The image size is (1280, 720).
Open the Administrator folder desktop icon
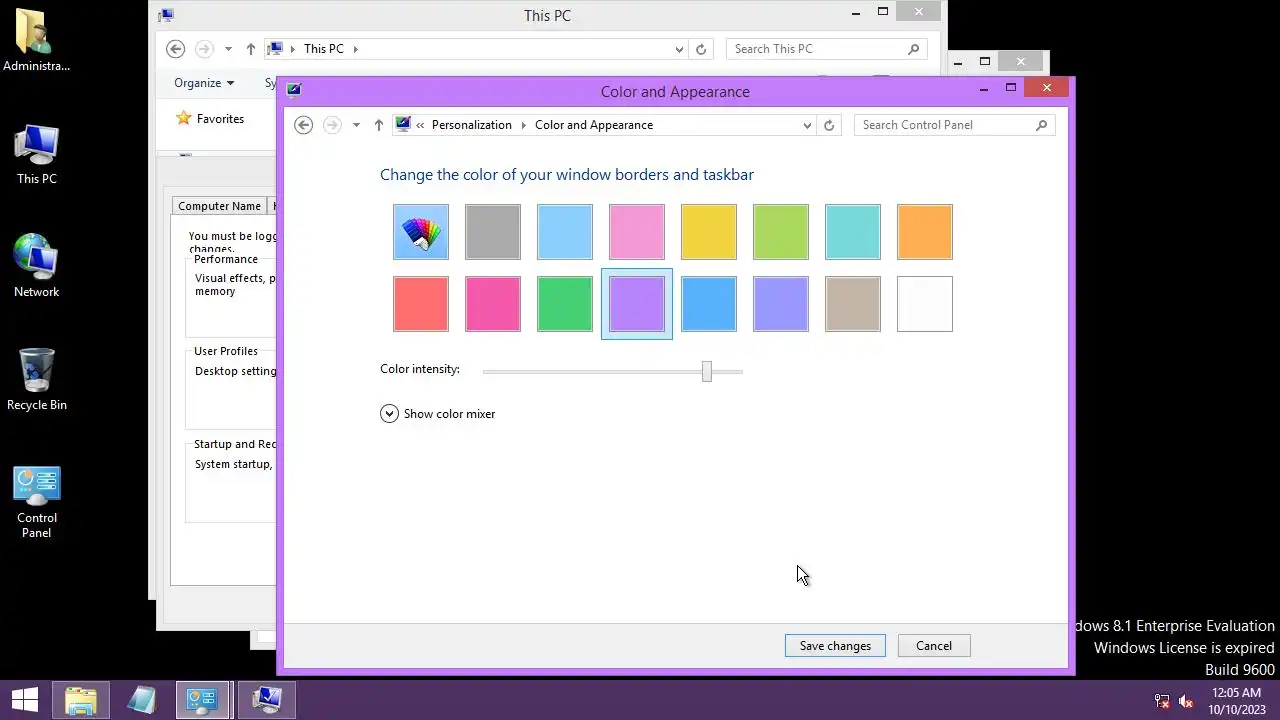[37, 40]
